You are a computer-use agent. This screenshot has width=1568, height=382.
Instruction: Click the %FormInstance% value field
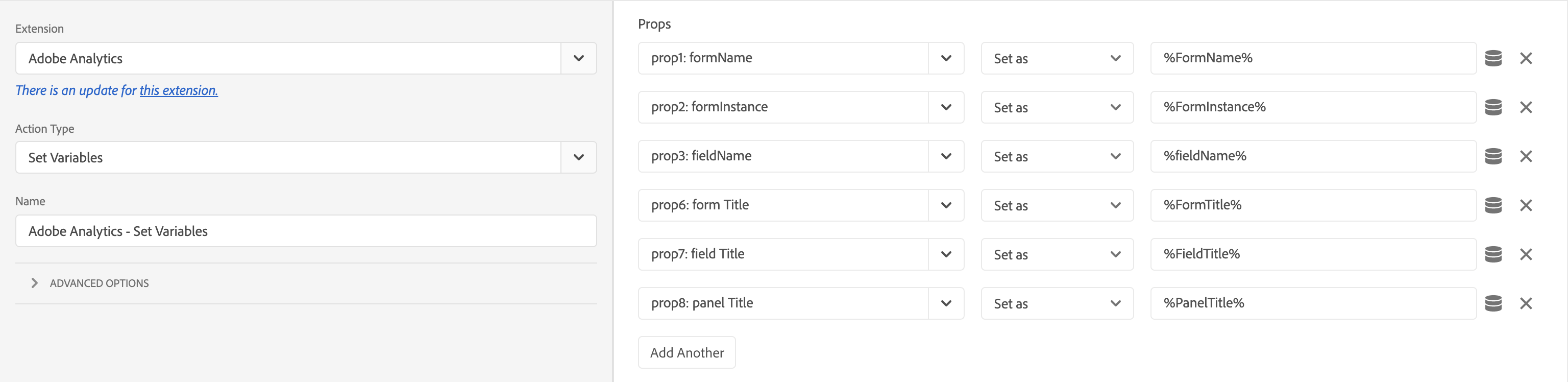[x=1312, y=107]
